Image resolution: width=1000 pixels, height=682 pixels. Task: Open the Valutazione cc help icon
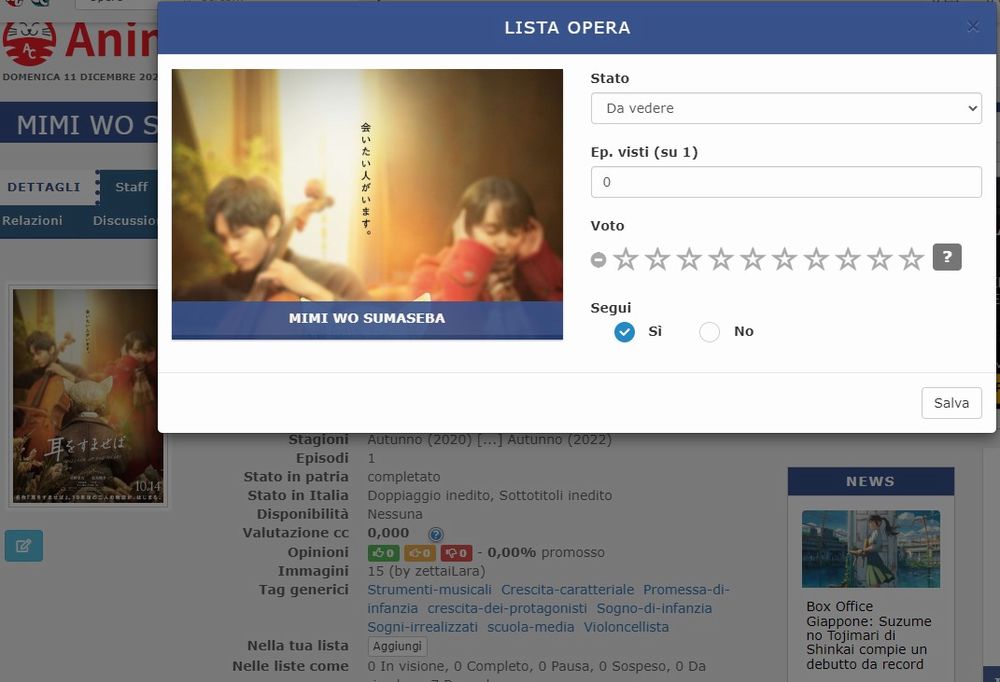(x=436, y=534)
